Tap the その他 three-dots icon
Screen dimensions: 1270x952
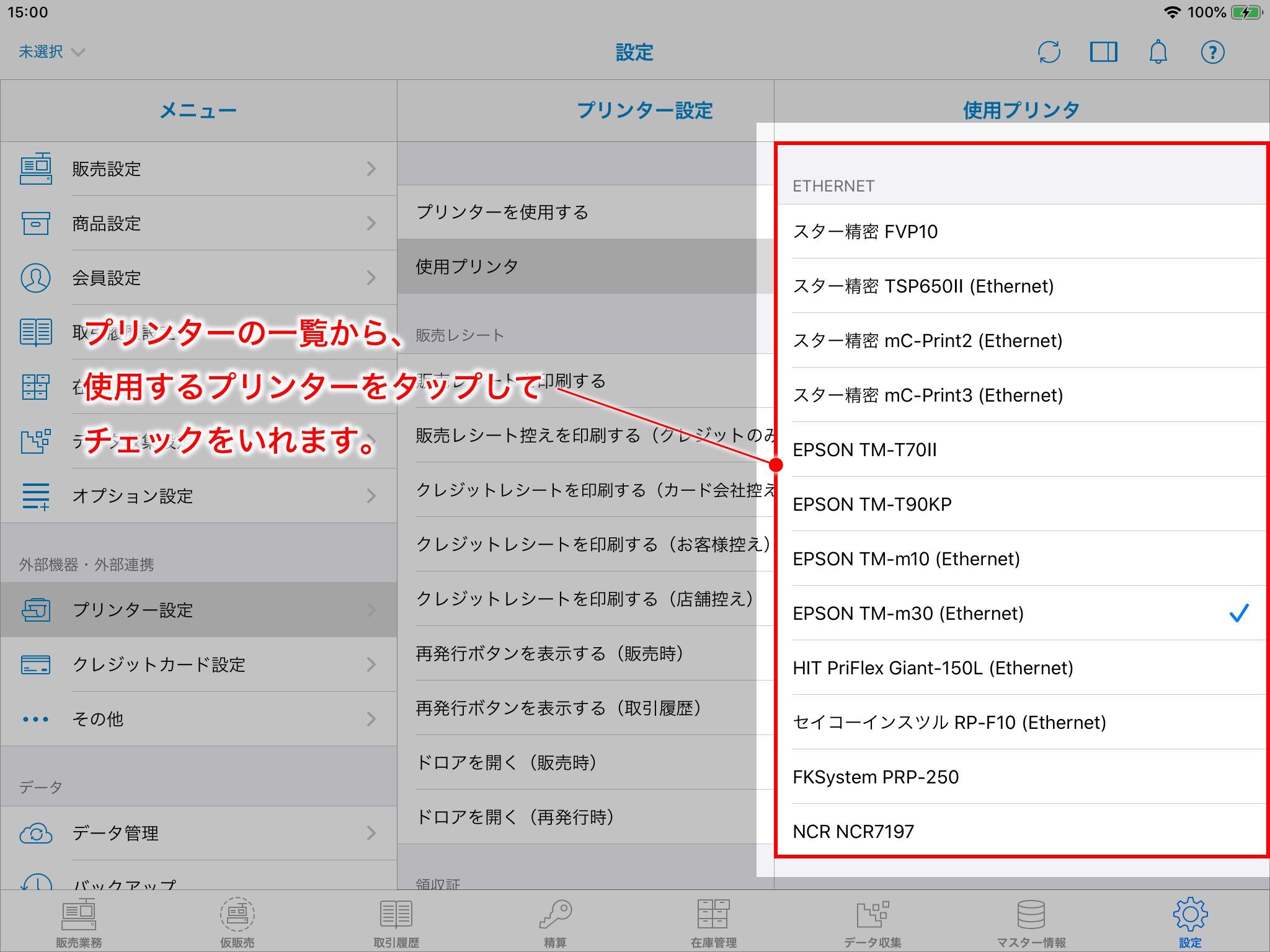[x=36, y=719]
